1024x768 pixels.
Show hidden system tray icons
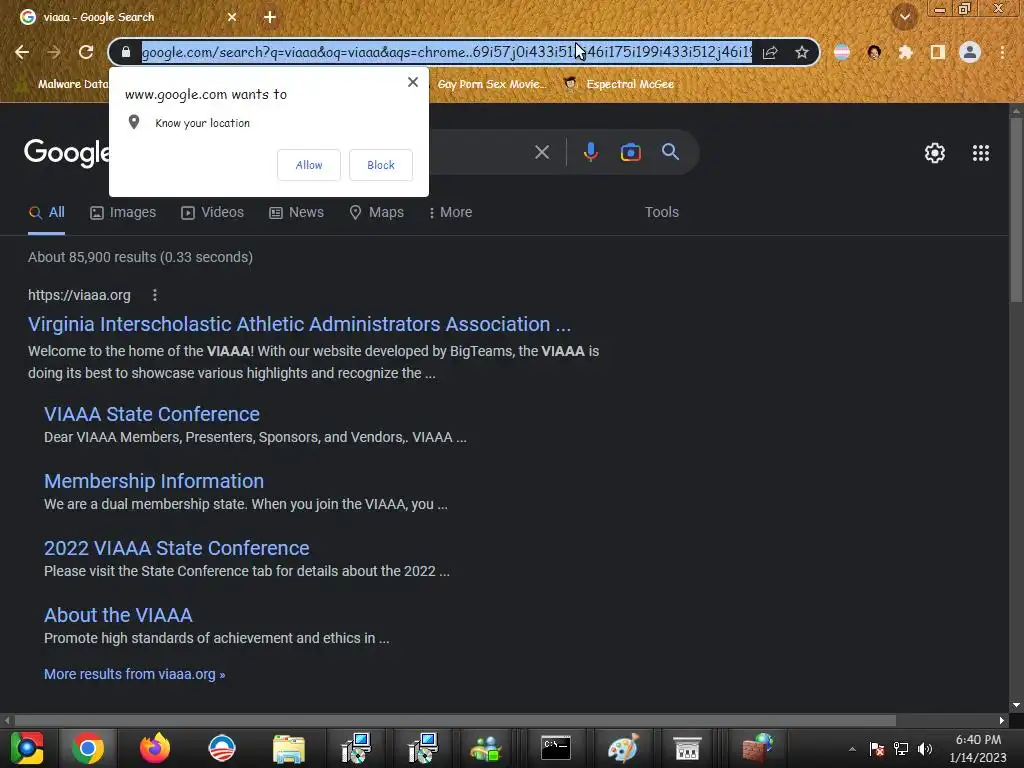pyautogui.click(x=852, y=749)
